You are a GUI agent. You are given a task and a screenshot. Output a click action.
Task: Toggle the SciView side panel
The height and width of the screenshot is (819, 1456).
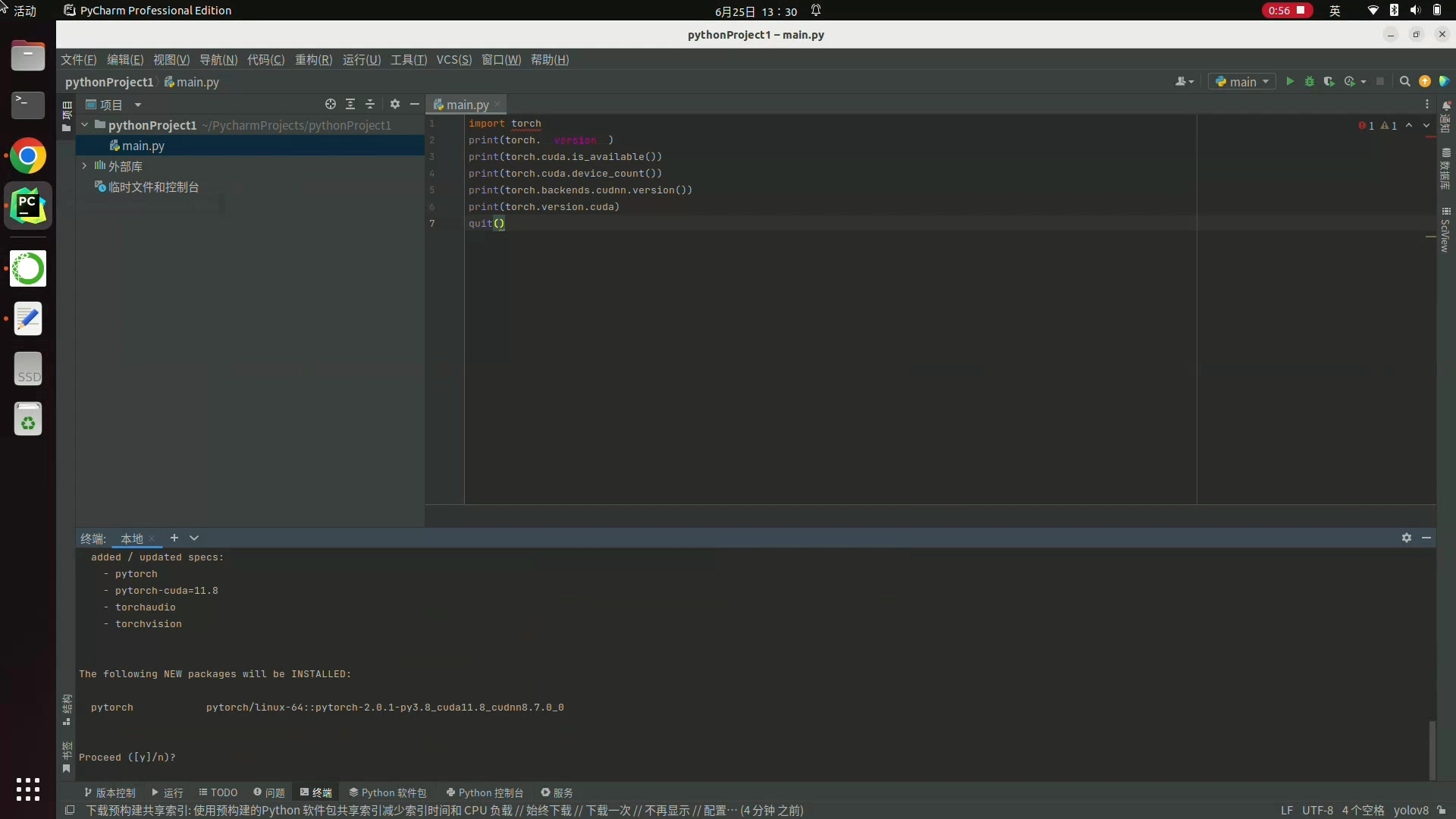(1445, 231)
